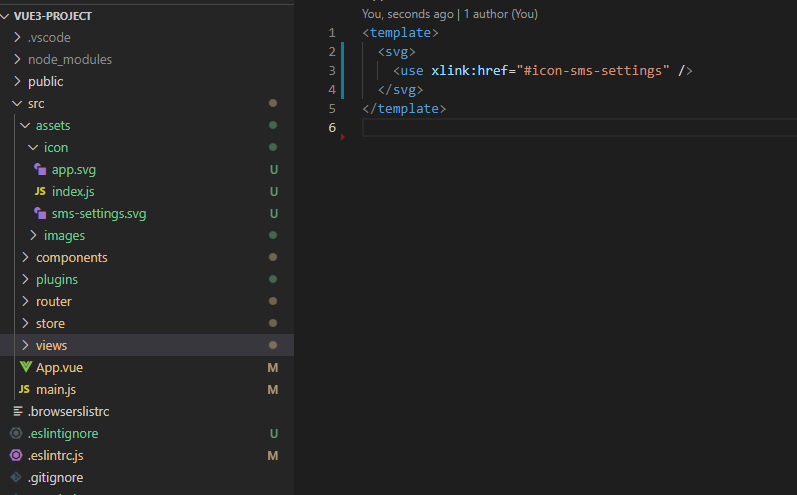Click the U git status of app.svg
Screen dimensions: 797x495
point(273,170)
